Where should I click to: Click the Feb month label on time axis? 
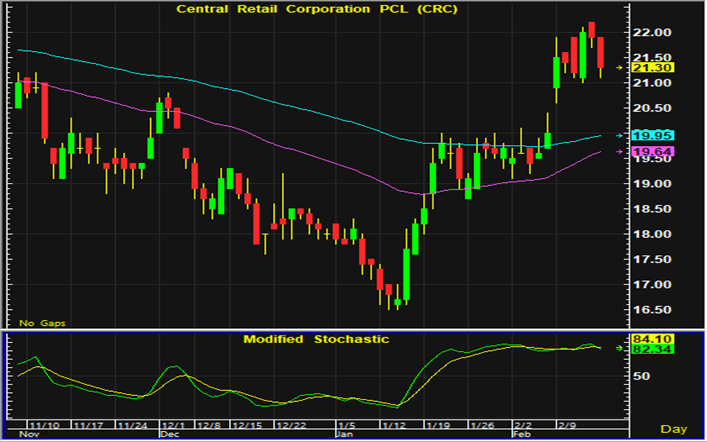coord(521,436)
